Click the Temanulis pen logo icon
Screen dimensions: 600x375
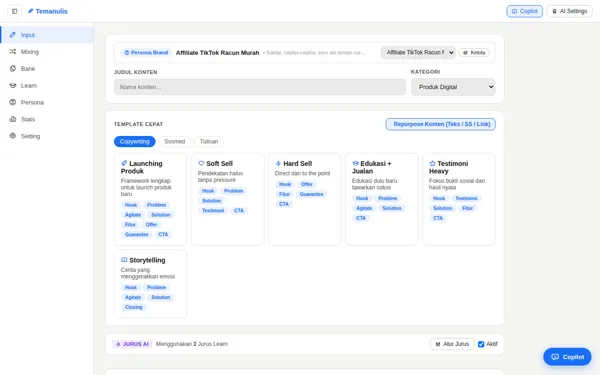tap(31, 11)
